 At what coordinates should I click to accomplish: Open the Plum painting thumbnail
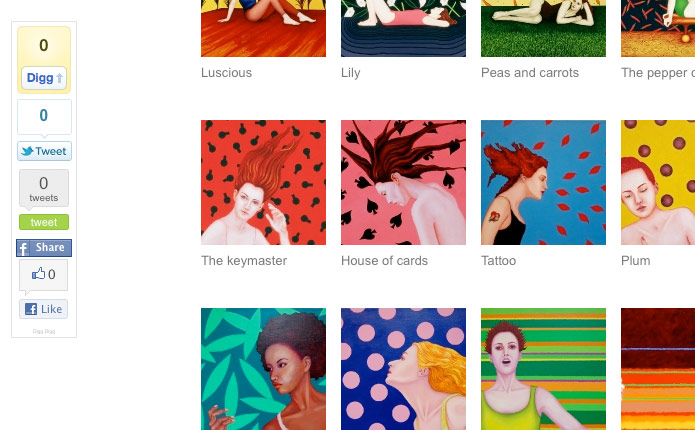[658, 182]
